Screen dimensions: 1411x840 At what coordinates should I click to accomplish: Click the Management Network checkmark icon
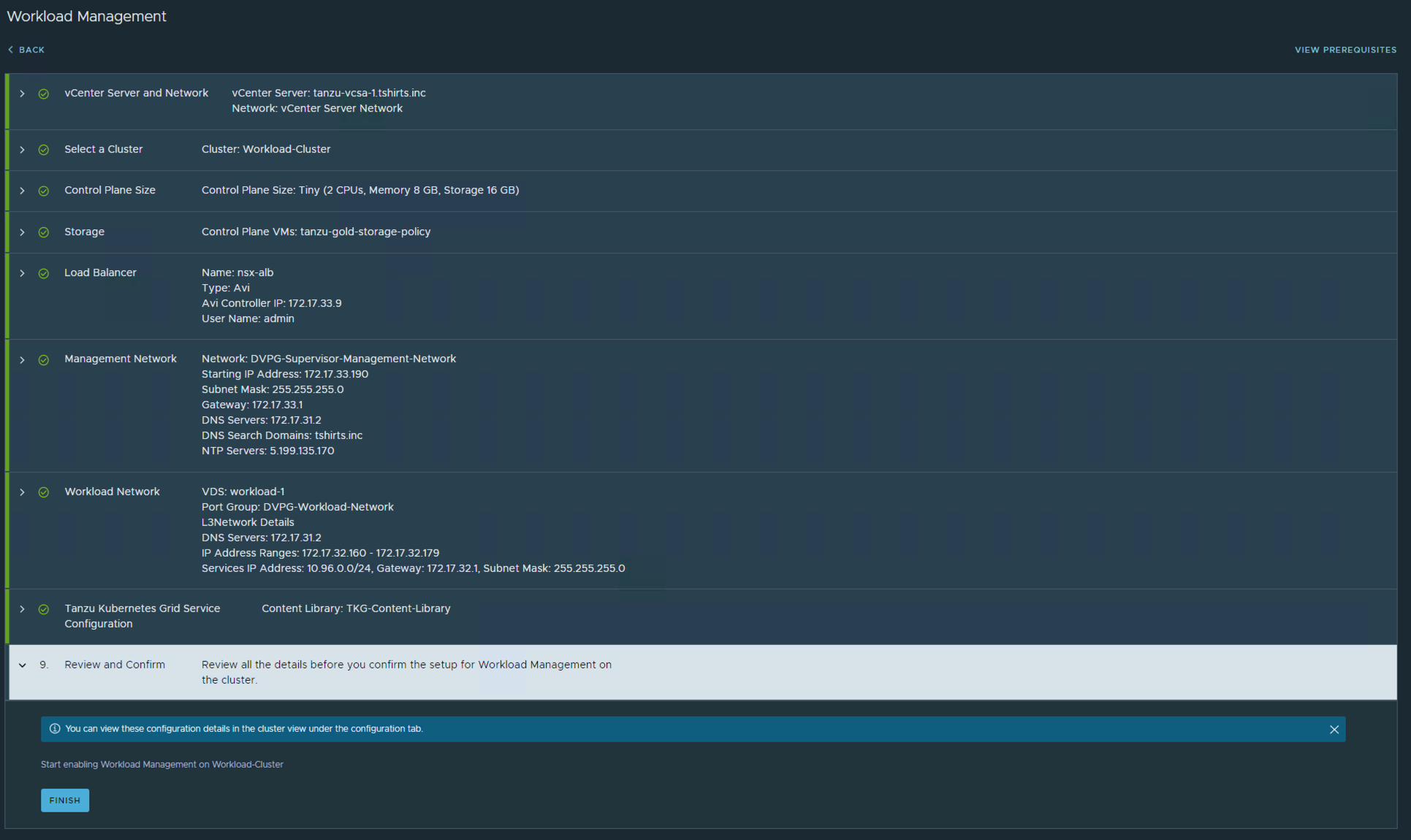(x=44, y=359)
